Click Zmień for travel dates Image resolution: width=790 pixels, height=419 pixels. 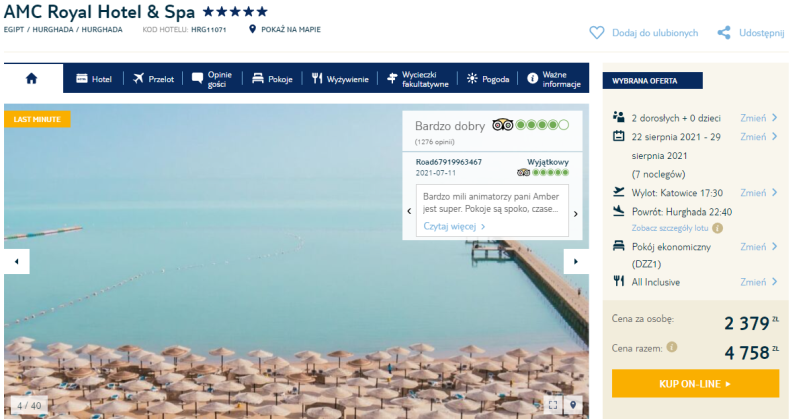[759, 136]
